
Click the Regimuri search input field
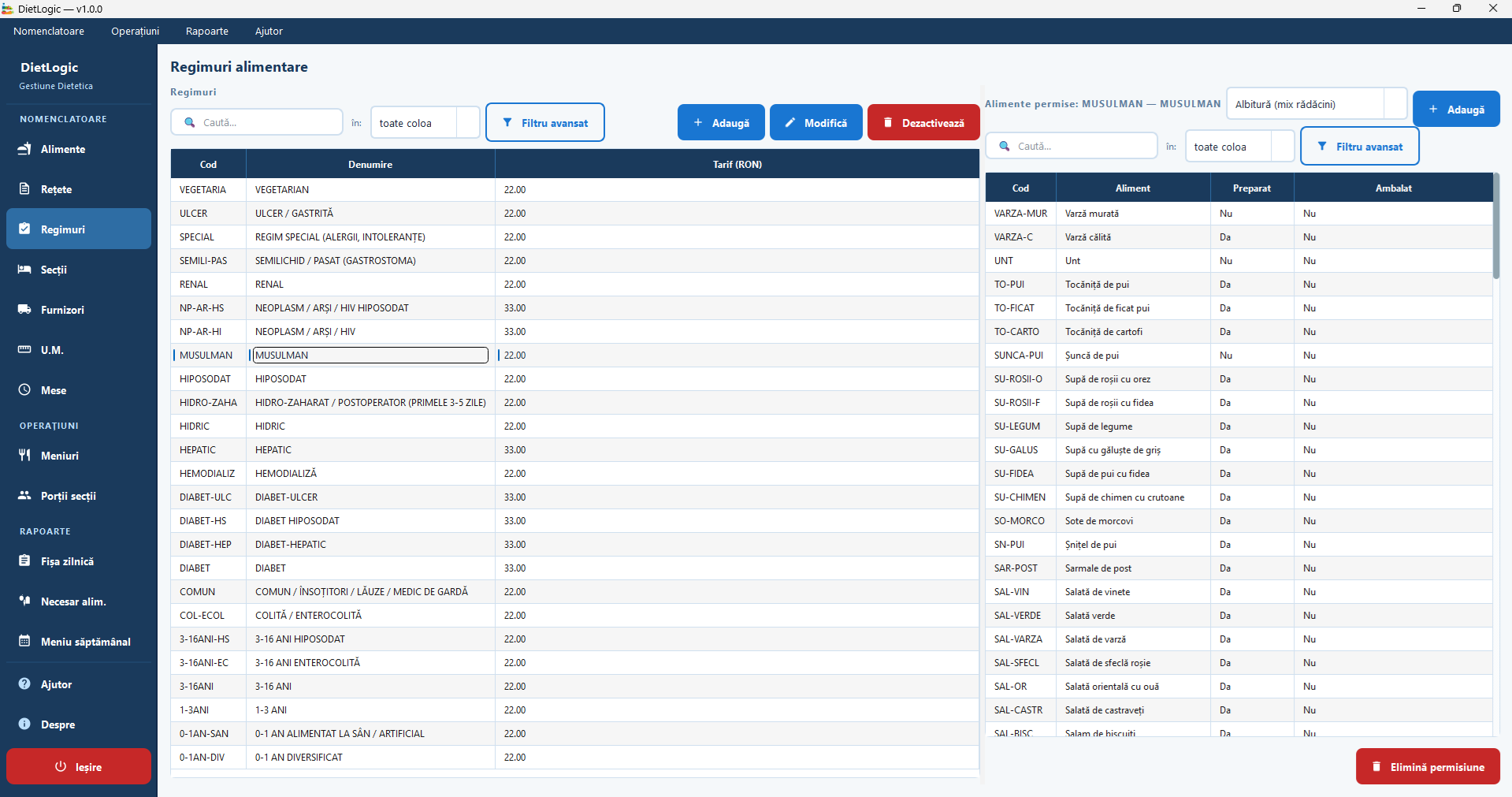pyautogui.click(x=257, y=123)
